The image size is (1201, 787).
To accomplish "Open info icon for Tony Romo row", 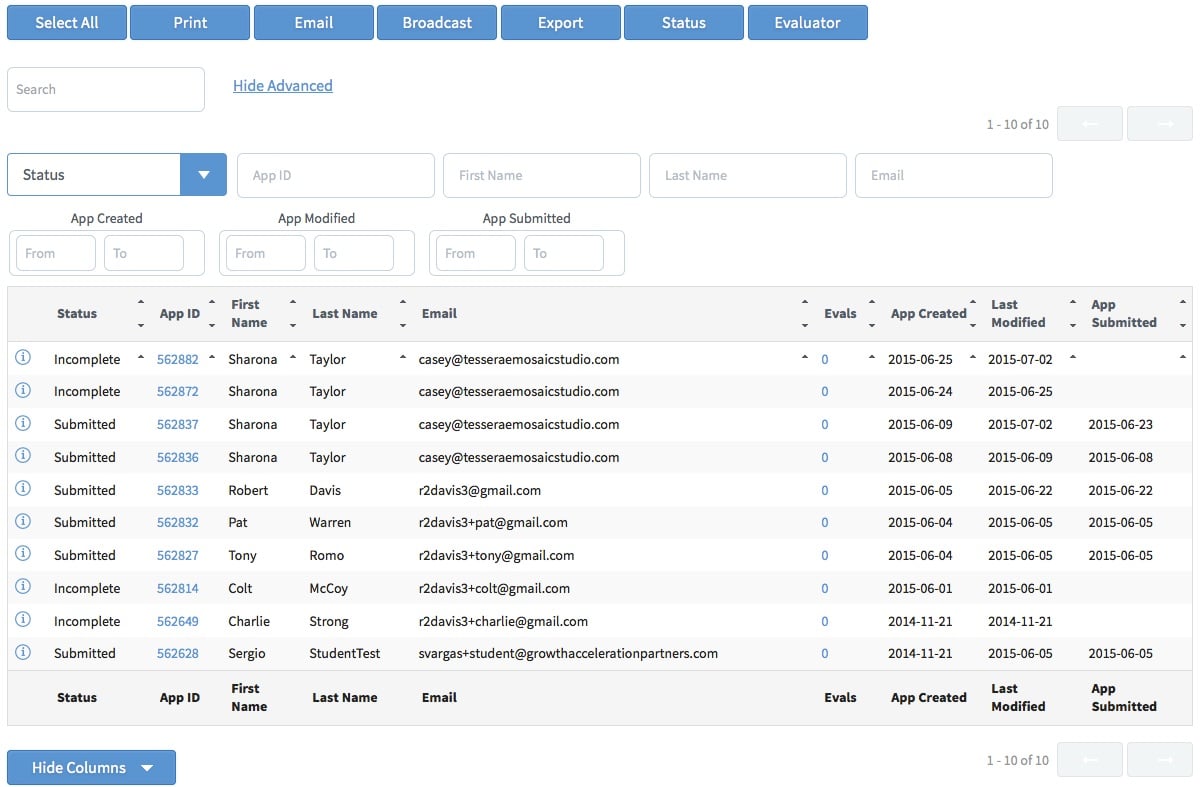I will [23, 554].
